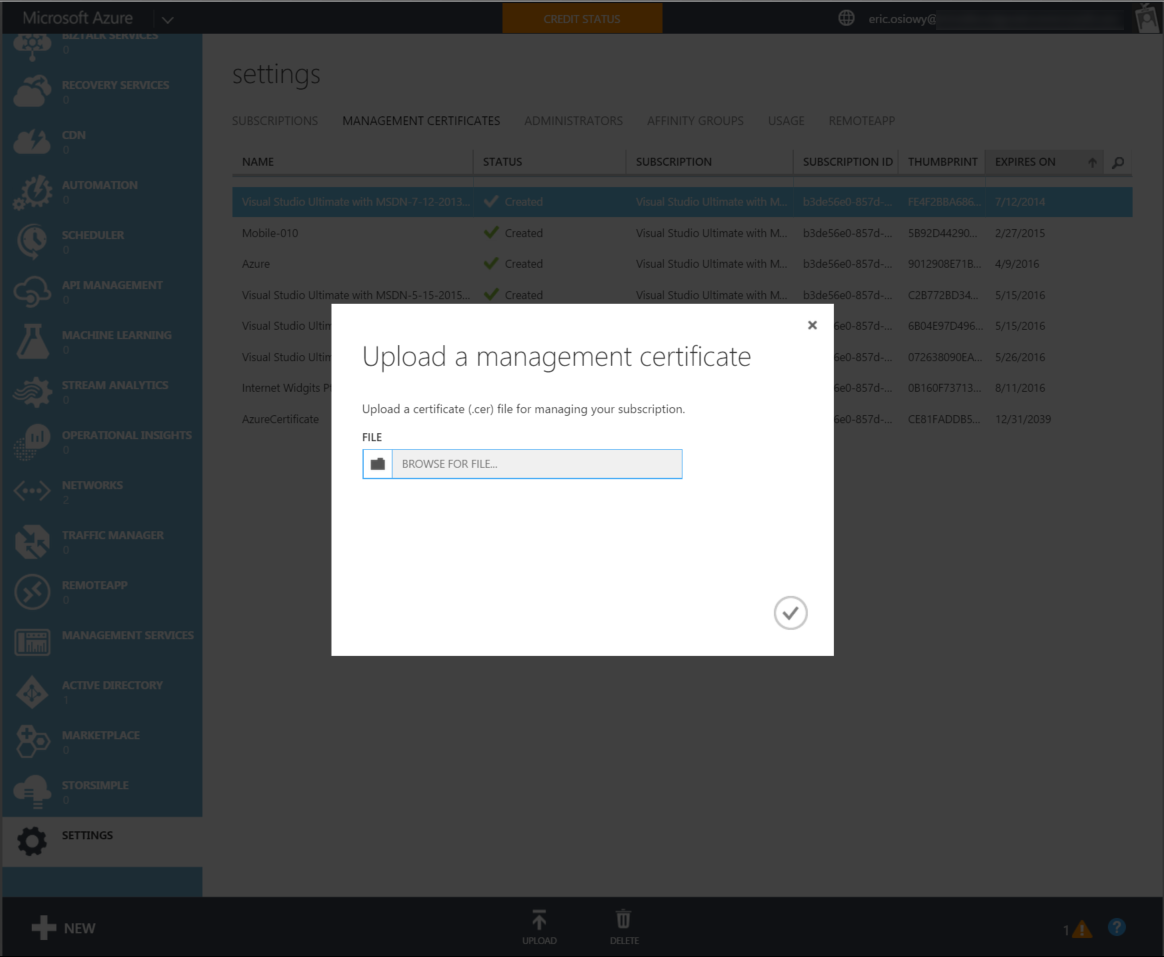
Task: Open the table search magnifier icon
Action: point(1118,162)
